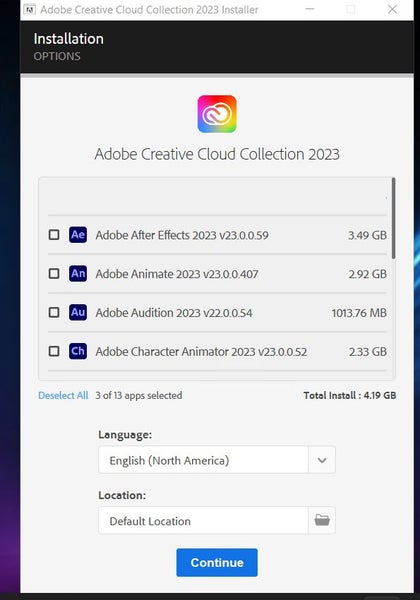
Task: Click the Creative Cloud rainbow logo
Action: pos(217,114)
